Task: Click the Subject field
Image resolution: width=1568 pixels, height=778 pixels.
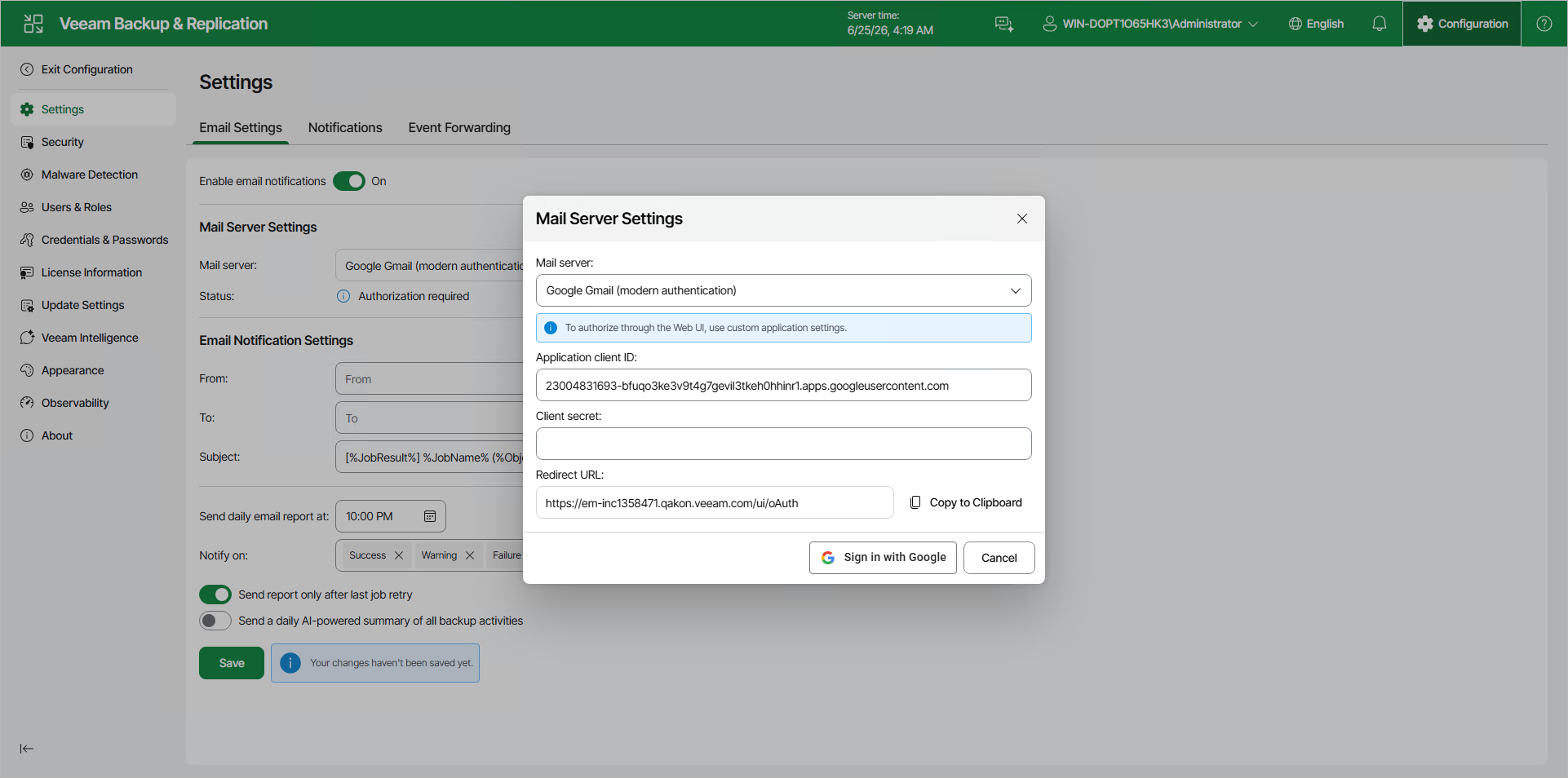Action: coord(429,457)
